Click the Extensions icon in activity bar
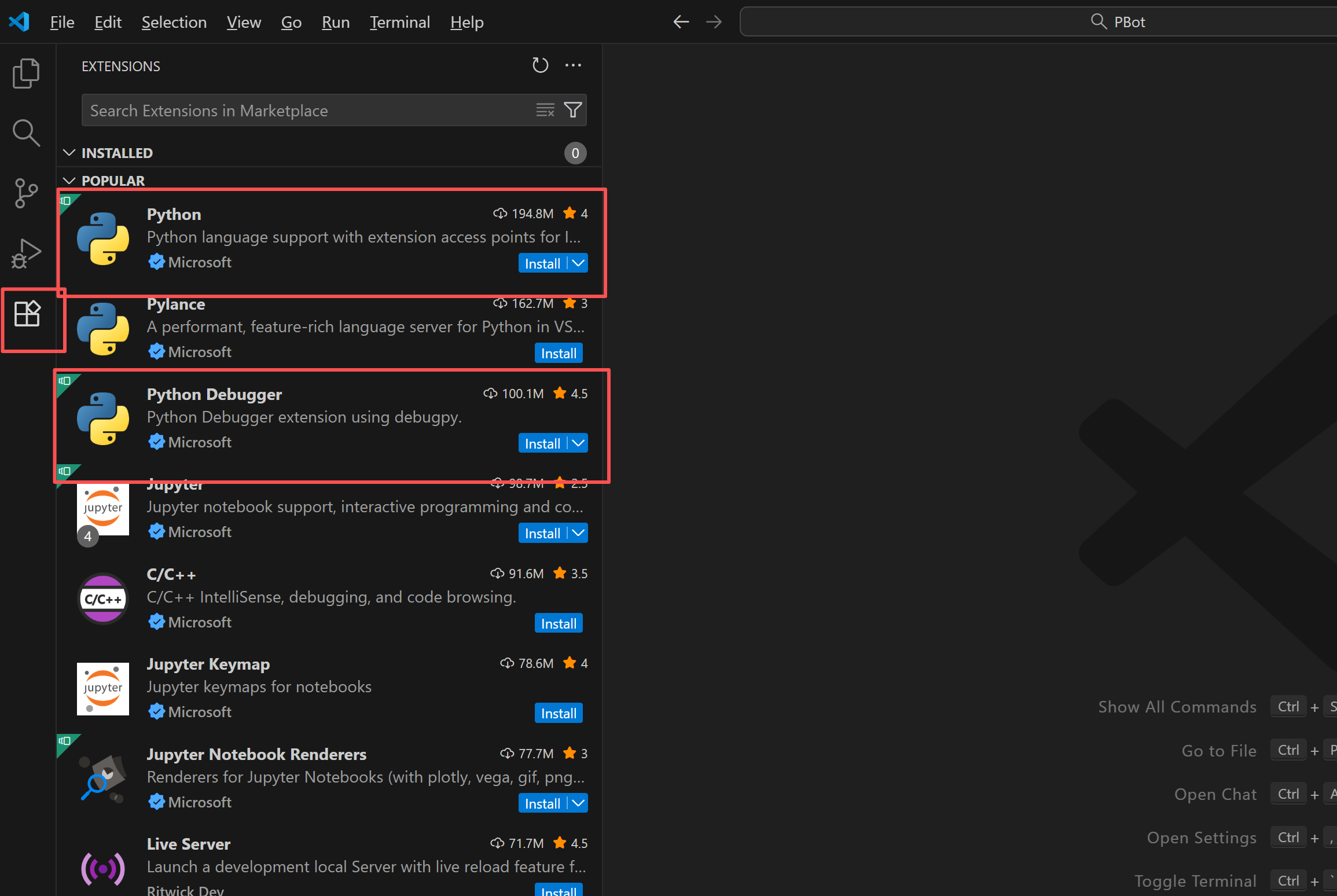The width and height of the screenshot is (1337, 896). tap(27, 314)
